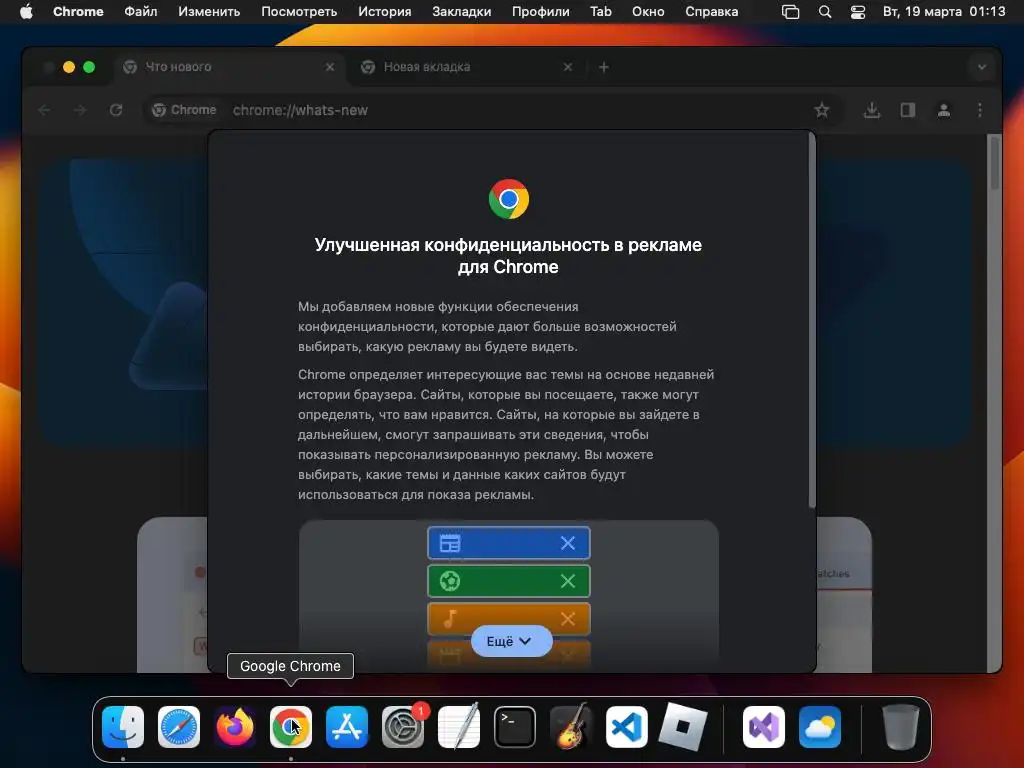Open the Изменить menu
Image resolution: width=1024 pixels, height=768 pixels.
point(209,12)
